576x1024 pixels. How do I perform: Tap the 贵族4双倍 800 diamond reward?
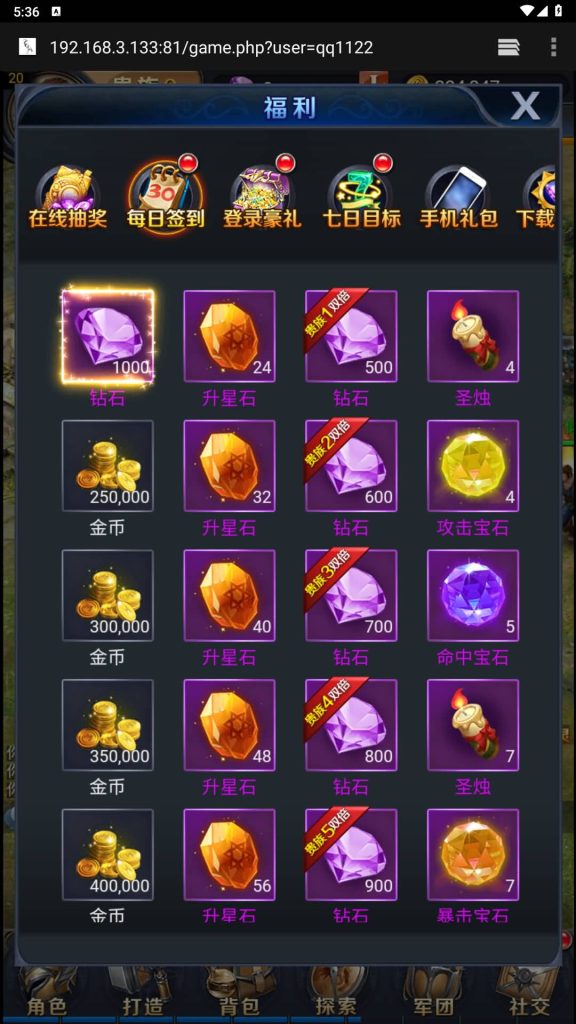pyautogui.click(x=351, y=725)
